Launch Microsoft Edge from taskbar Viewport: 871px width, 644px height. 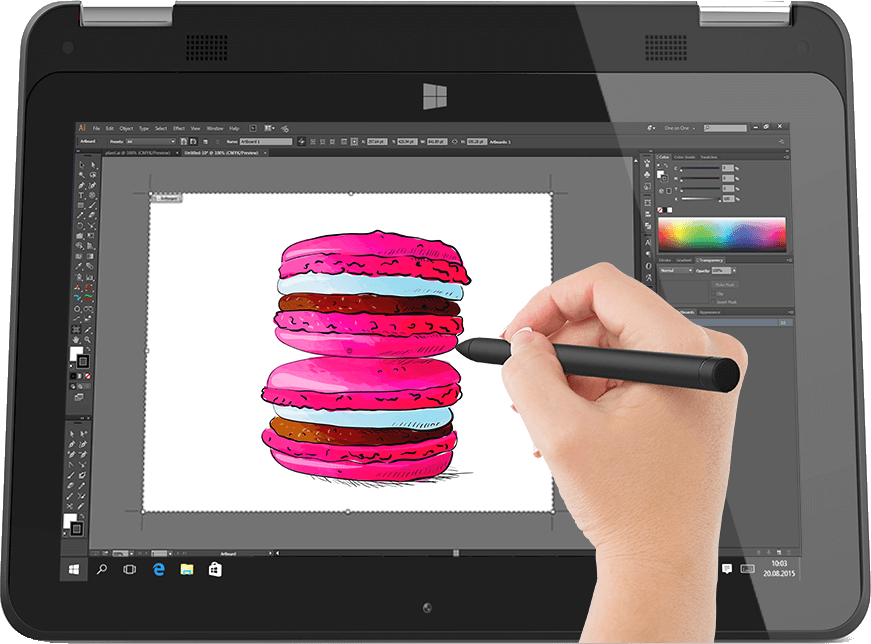pyautogui.click(x=159, y=569)
